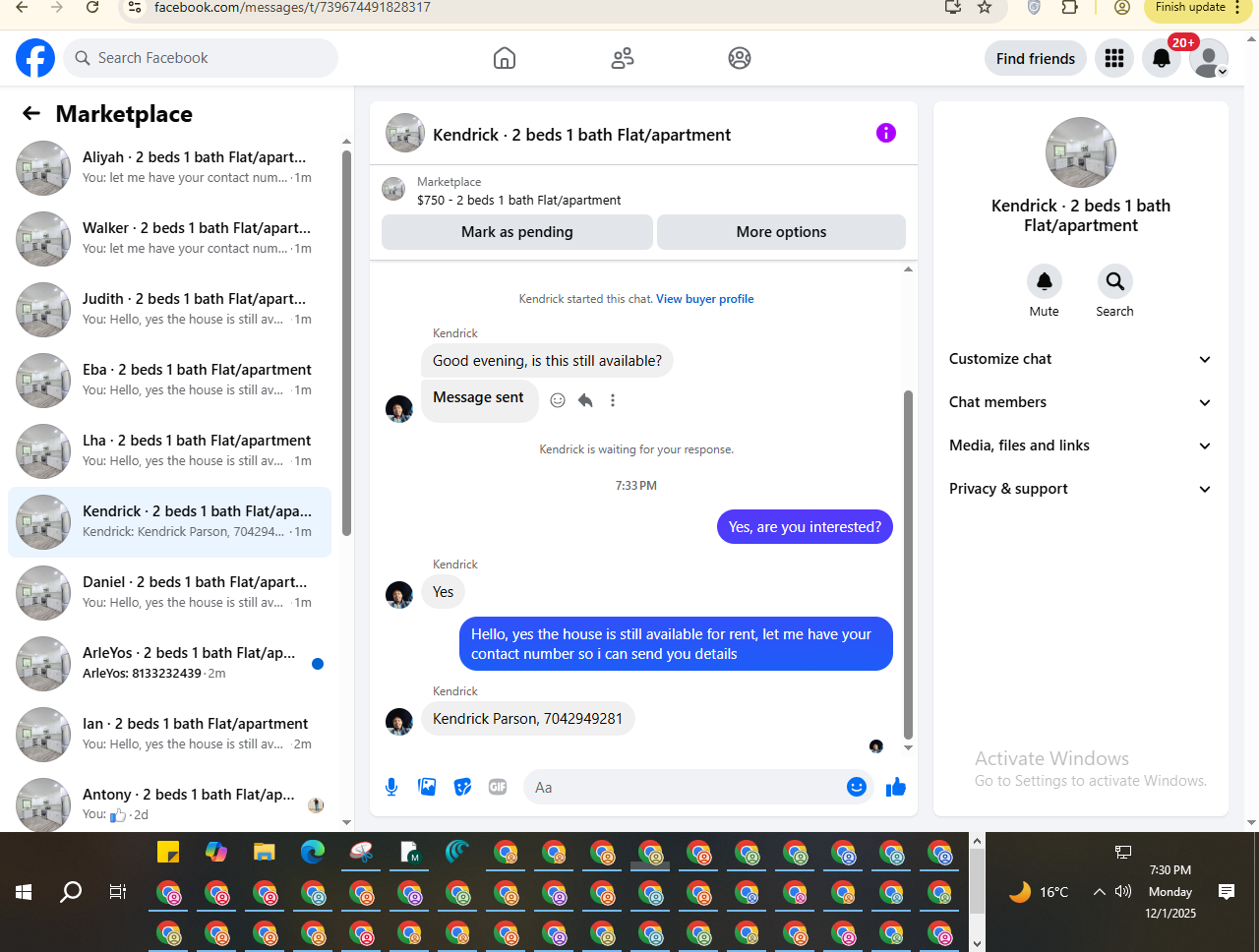This screenshot has height=952, width=1259.
Task: Click the chat messages scrollbar
Action: click(908, 564)
